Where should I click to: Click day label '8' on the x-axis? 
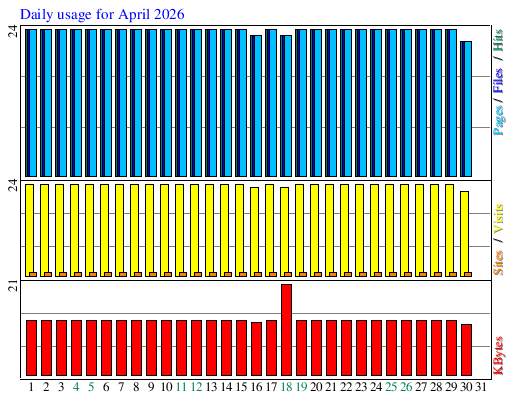tap(136, 387)
